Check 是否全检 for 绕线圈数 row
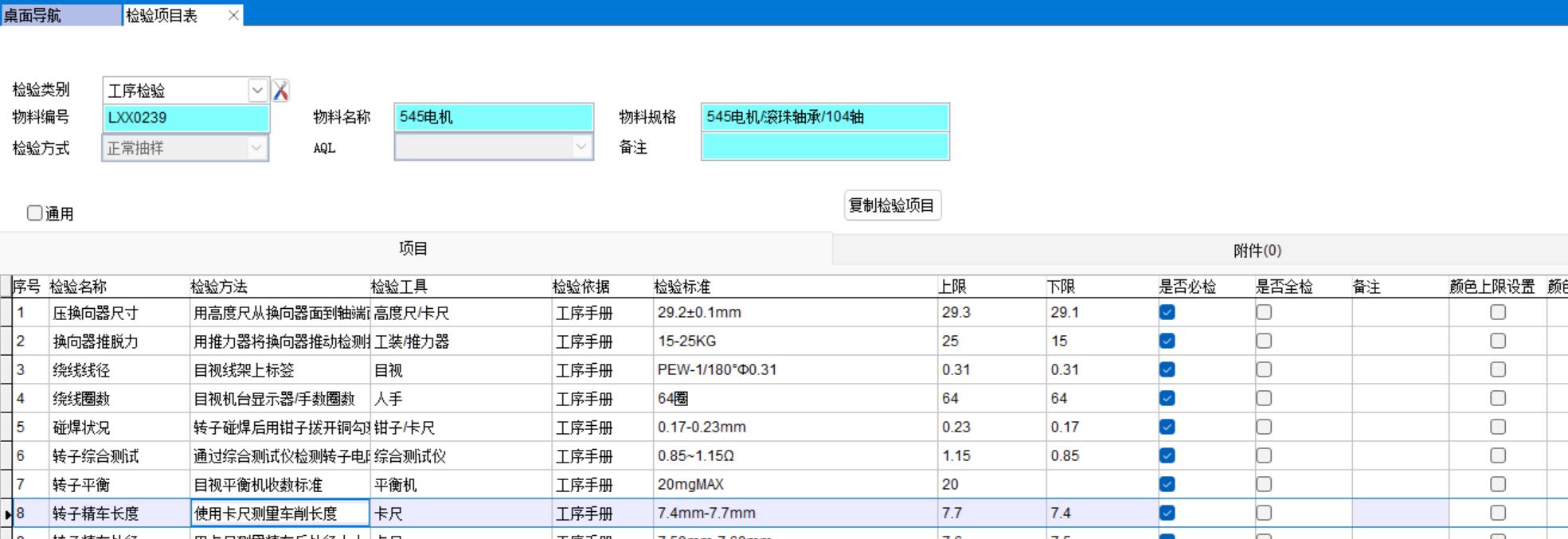 pyautogui.click(x=1264, y=399)
